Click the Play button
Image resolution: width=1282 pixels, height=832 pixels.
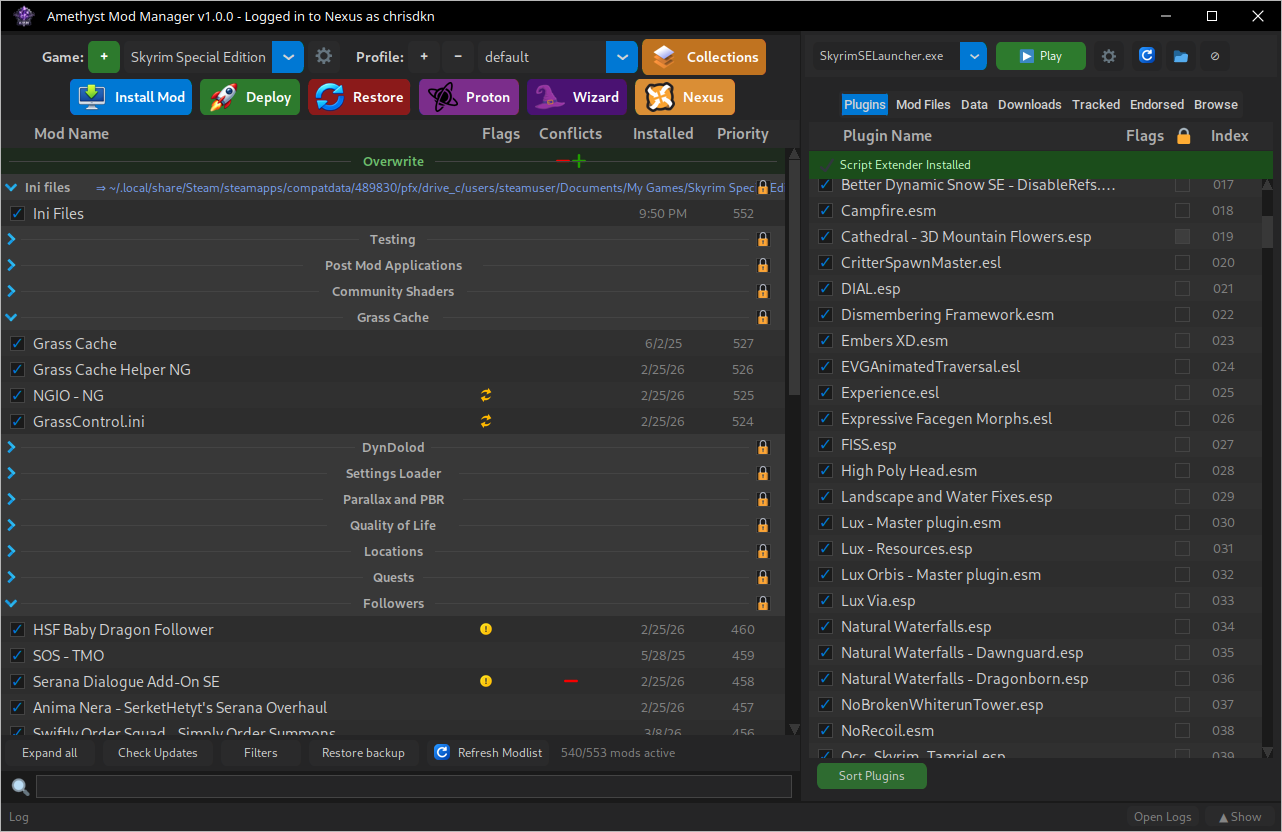1041,56
